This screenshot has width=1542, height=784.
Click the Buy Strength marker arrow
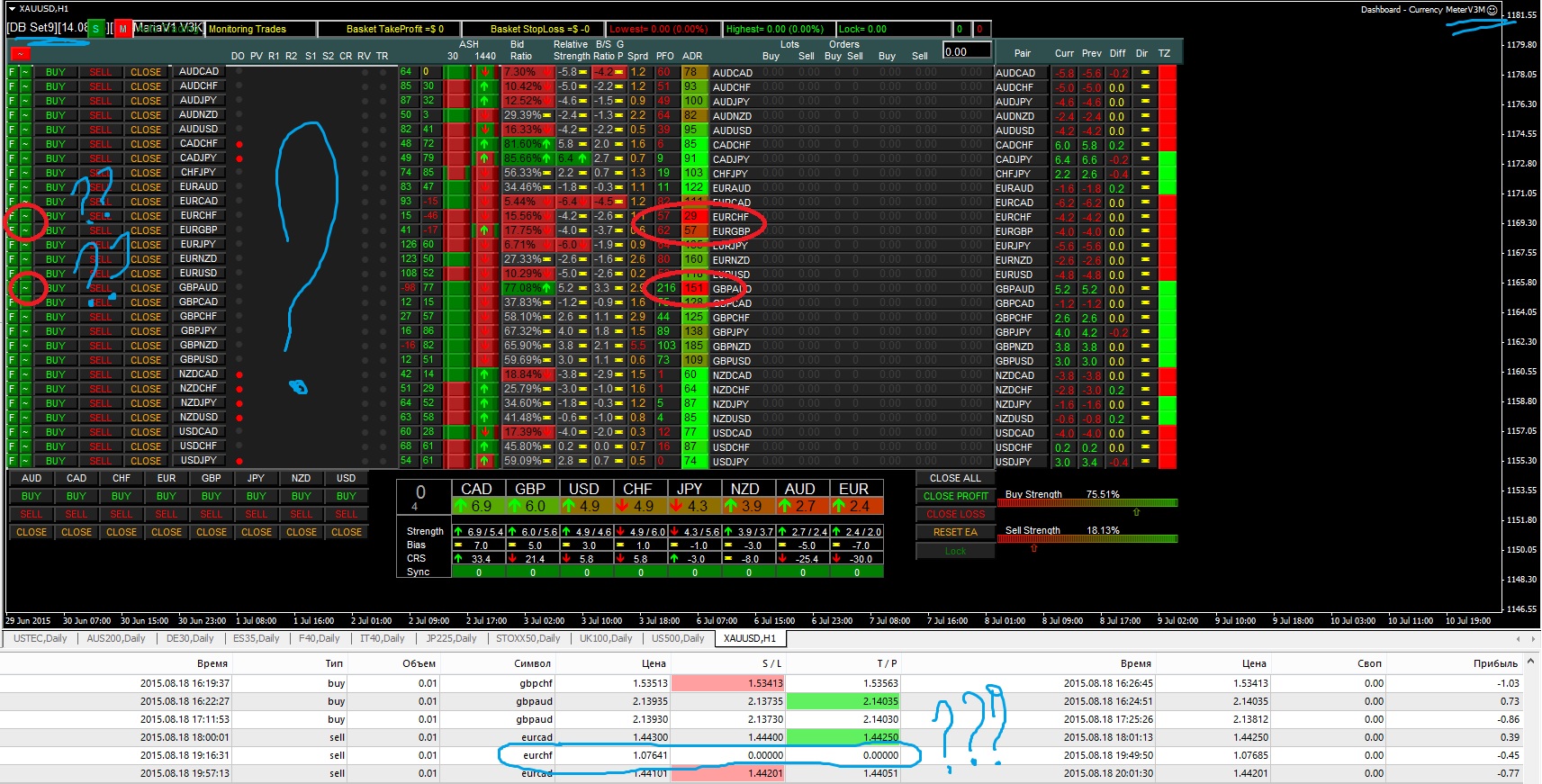pos(1136,512)
